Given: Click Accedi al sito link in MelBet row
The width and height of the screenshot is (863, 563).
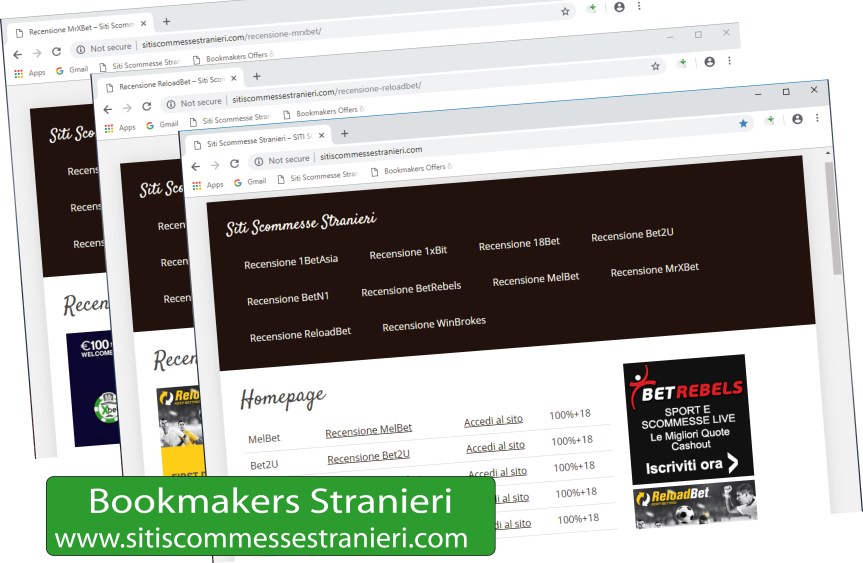Looking at the screenshot, I should tap(493, 422).
